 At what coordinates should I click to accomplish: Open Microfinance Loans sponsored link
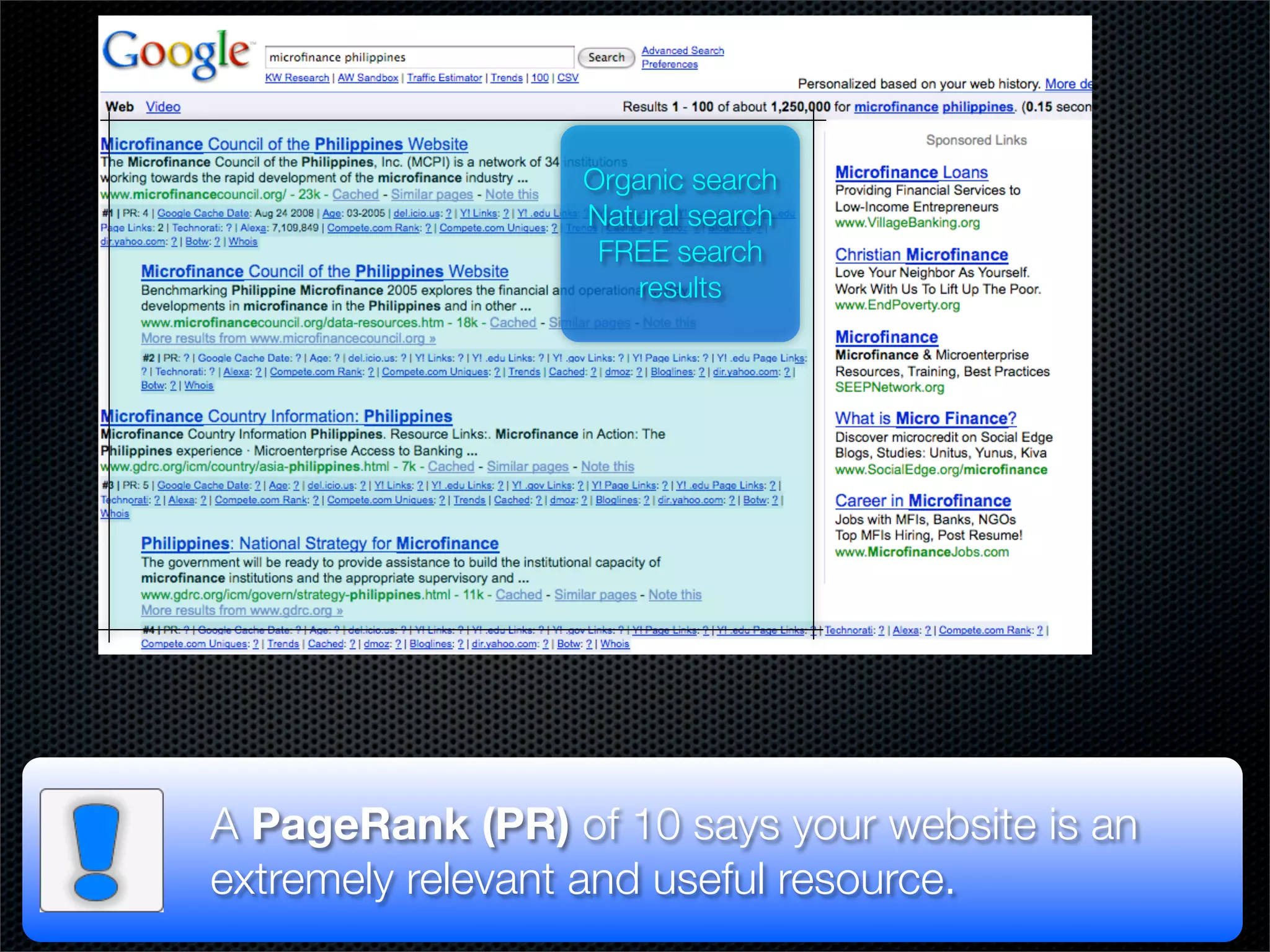click(911, 172)
